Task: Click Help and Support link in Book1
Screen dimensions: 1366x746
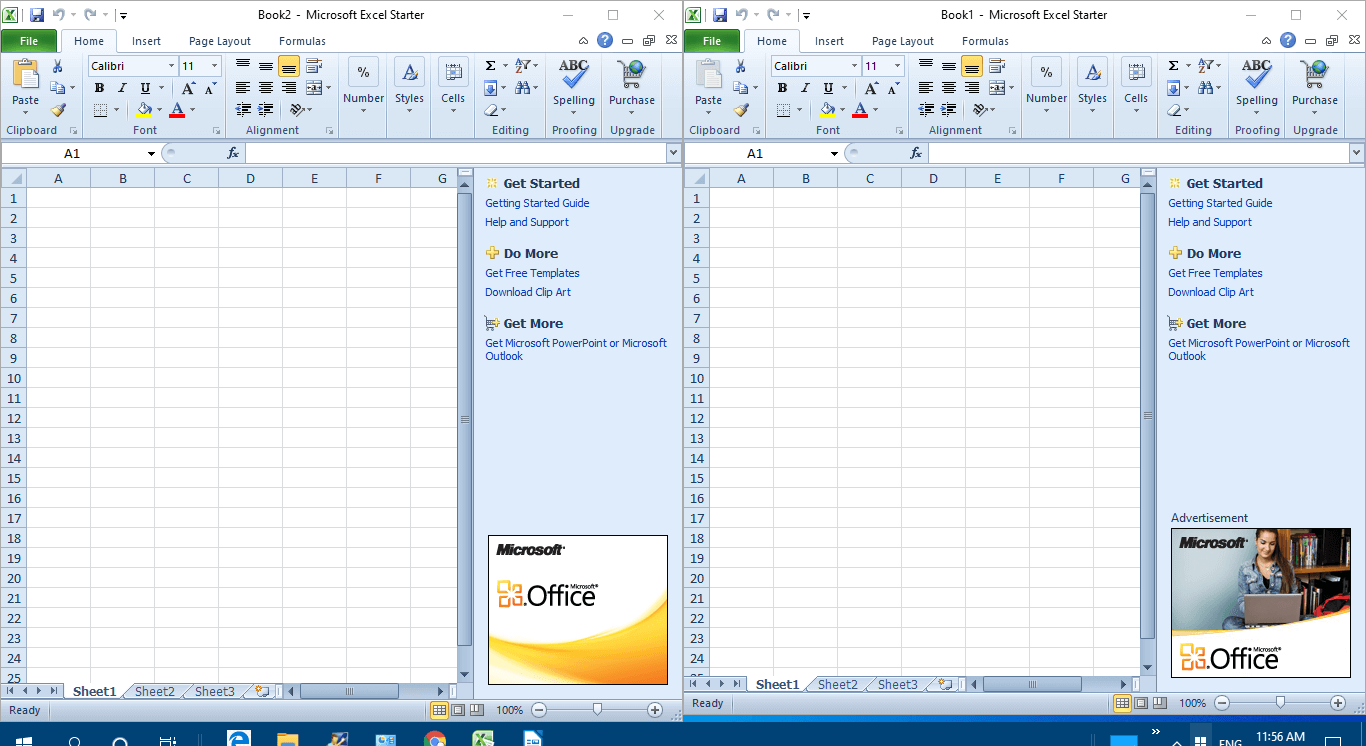Action: [x=1210, y=222]
